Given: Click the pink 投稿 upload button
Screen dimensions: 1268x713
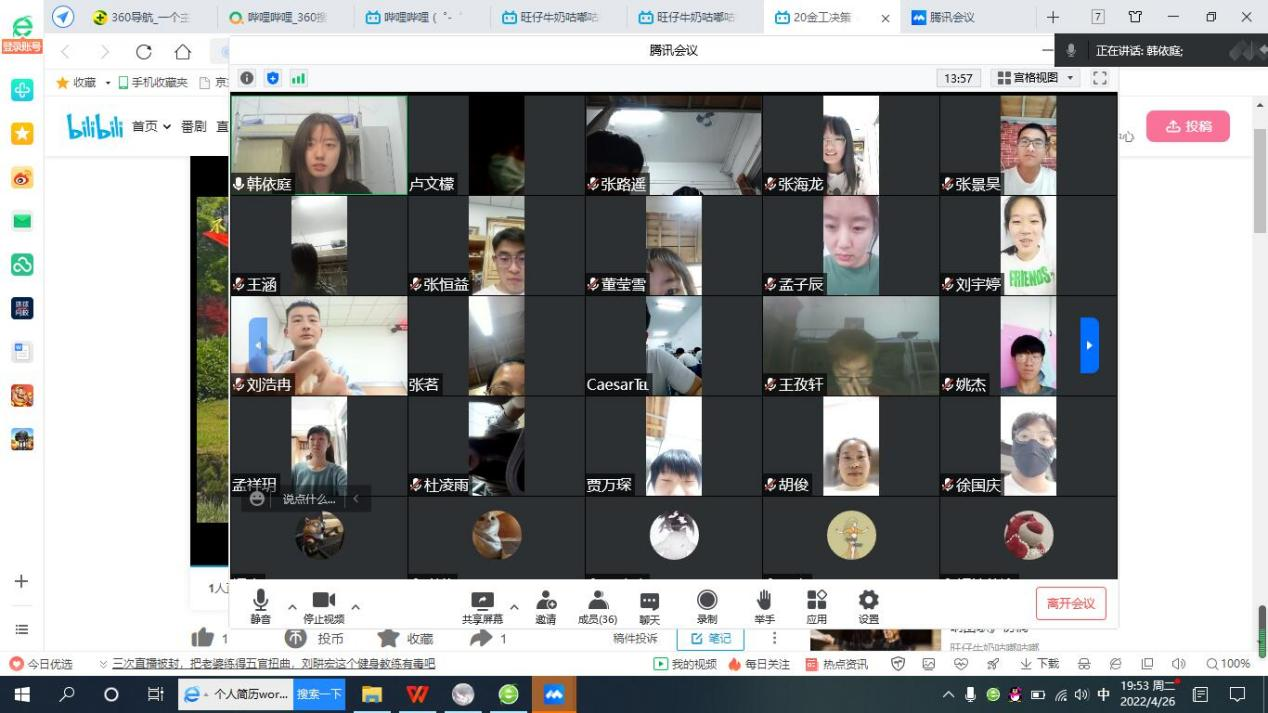Looking at the screenshot, I should click(x=1188, y=126).
